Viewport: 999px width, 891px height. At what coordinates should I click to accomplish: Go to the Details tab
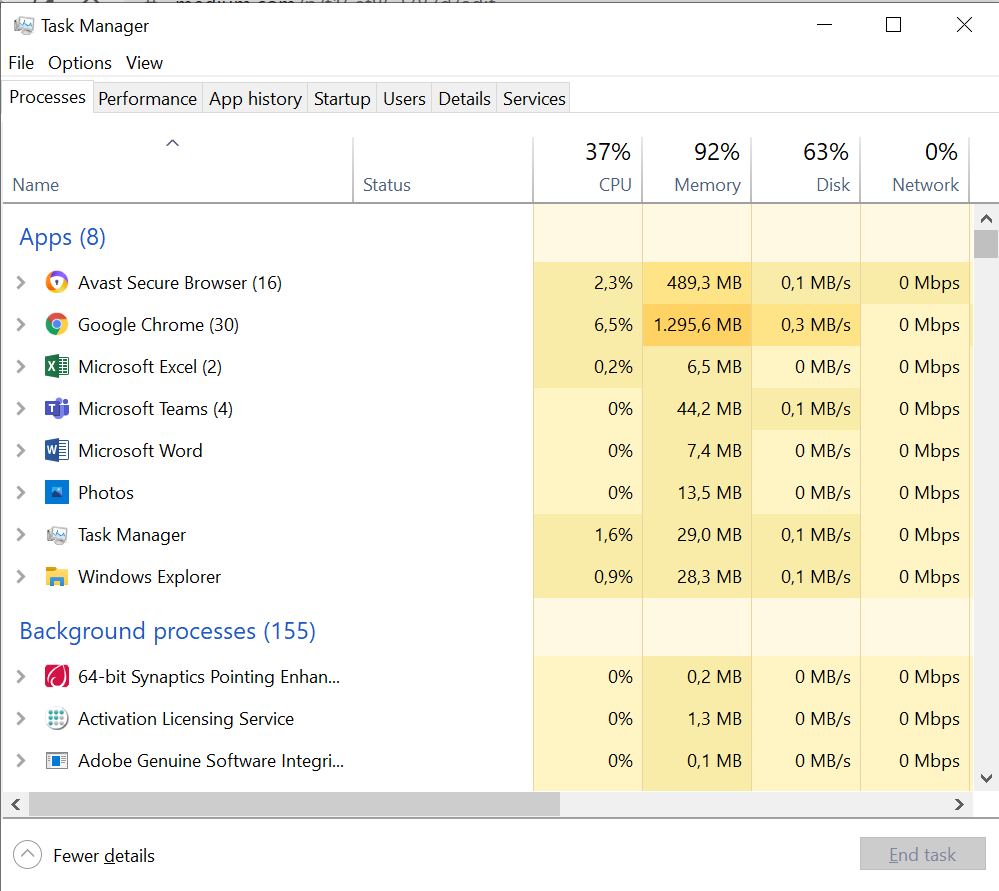pyautogui.click(x=464, y=99)
